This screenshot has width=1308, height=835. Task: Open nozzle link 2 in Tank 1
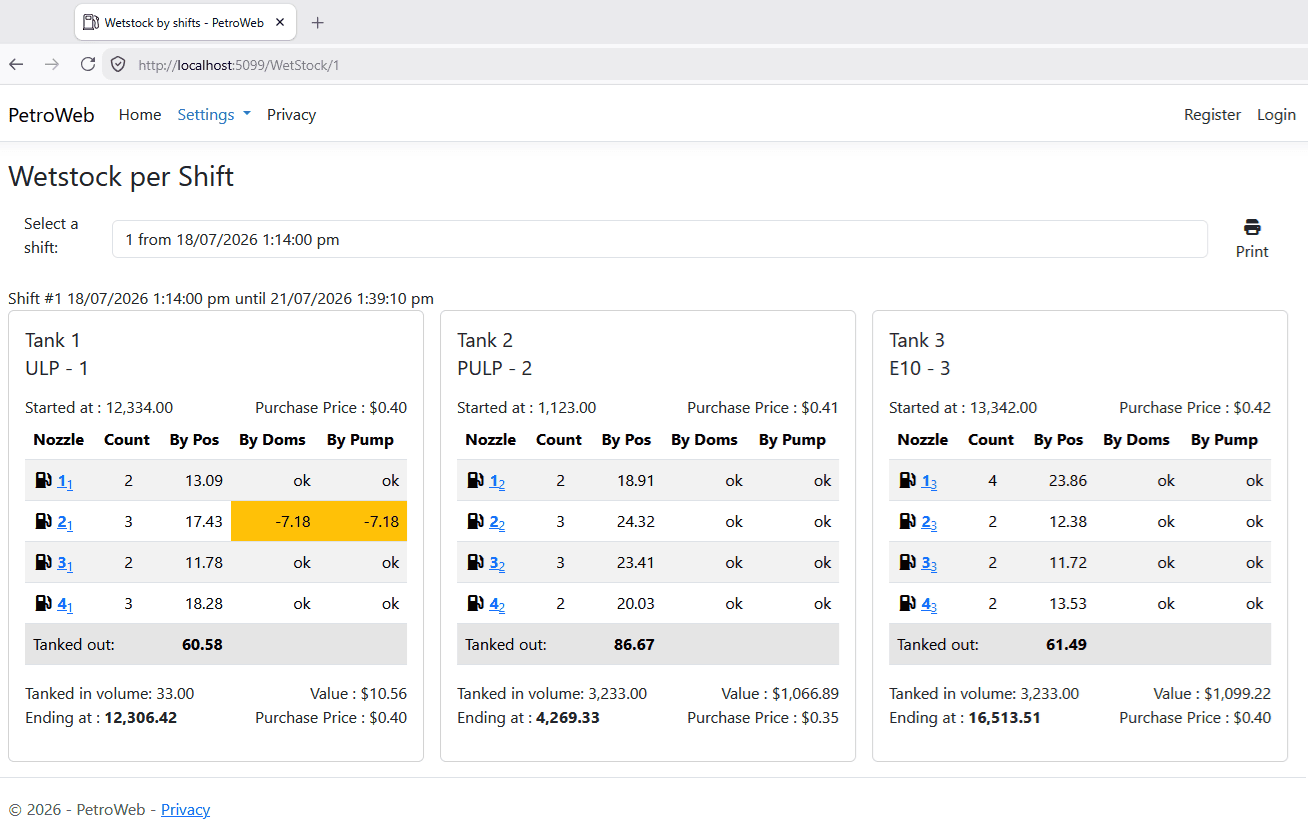tap(65, 523)
